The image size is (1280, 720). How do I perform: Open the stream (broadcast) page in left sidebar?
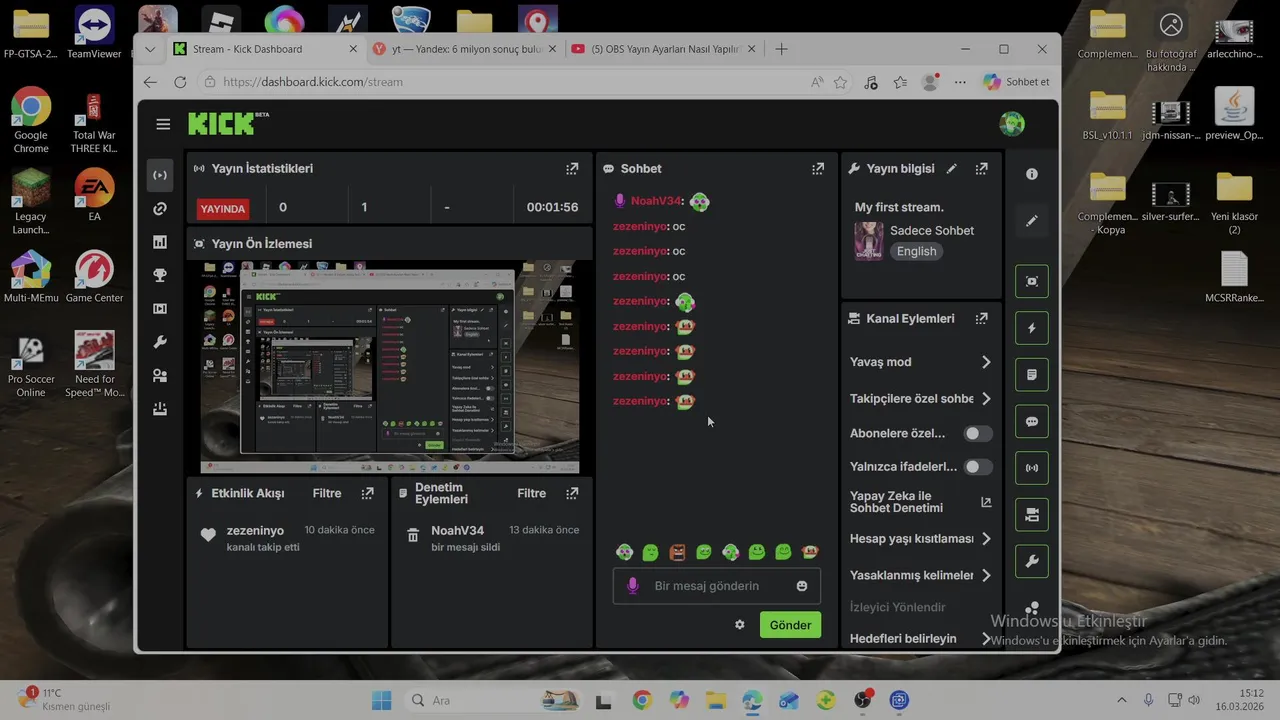[160, 175]
